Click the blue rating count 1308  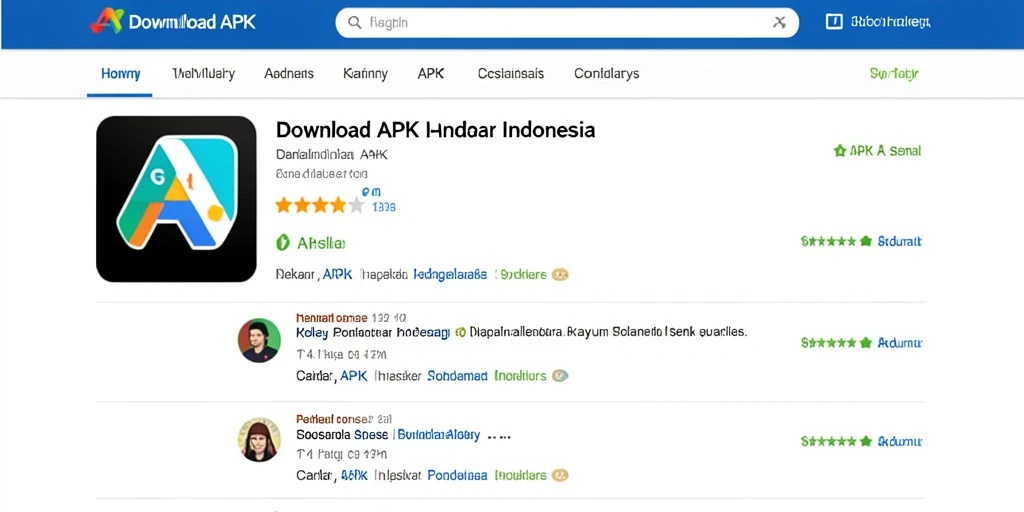383,208
